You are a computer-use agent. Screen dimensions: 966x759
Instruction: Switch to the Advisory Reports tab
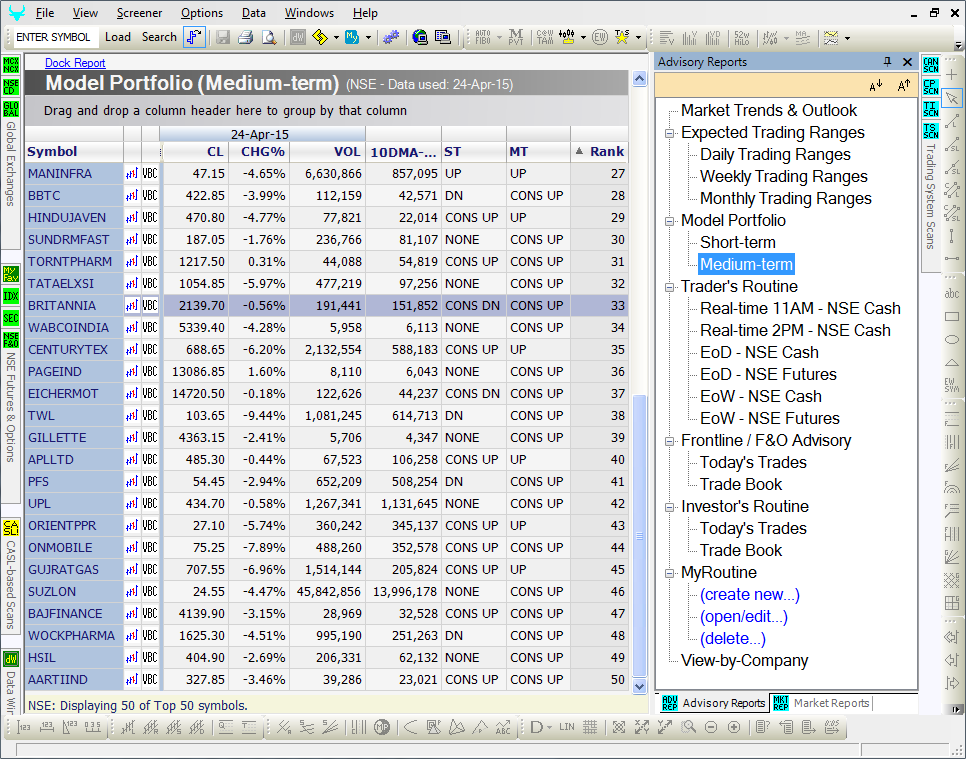(x=714, y=703)
